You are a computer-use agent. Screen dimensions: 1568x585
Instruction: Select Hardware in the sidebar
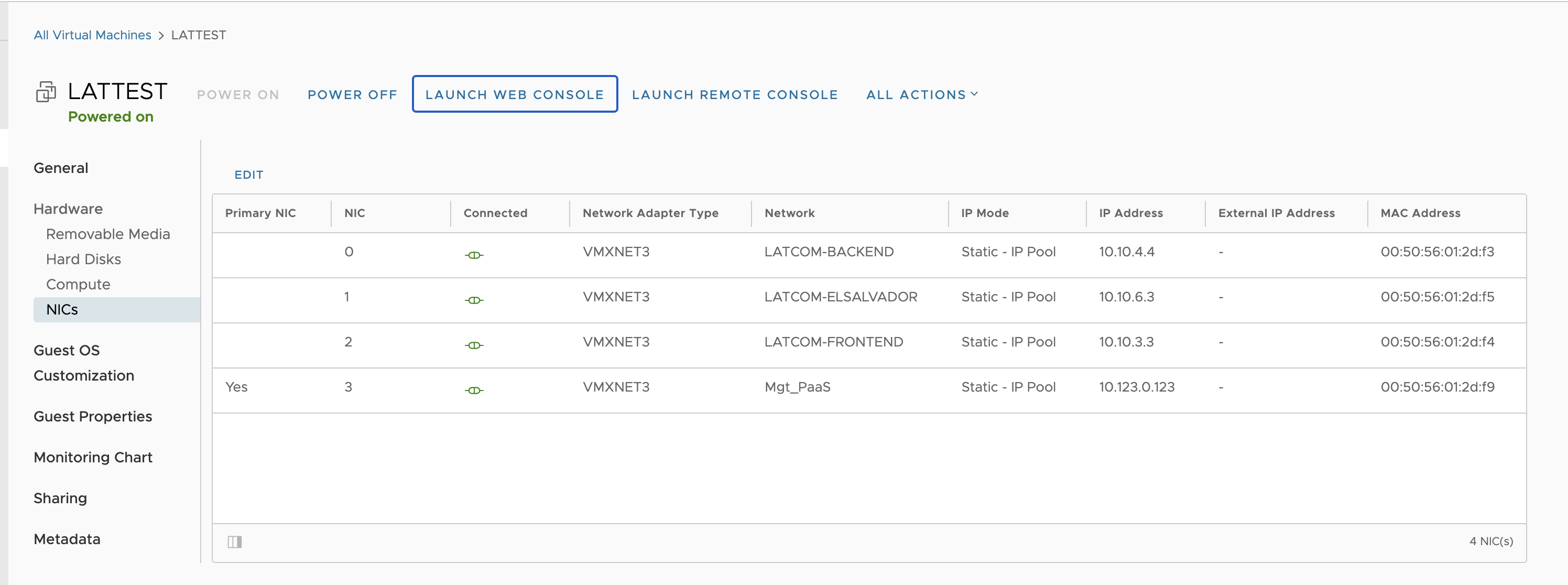tap(68, 209)
